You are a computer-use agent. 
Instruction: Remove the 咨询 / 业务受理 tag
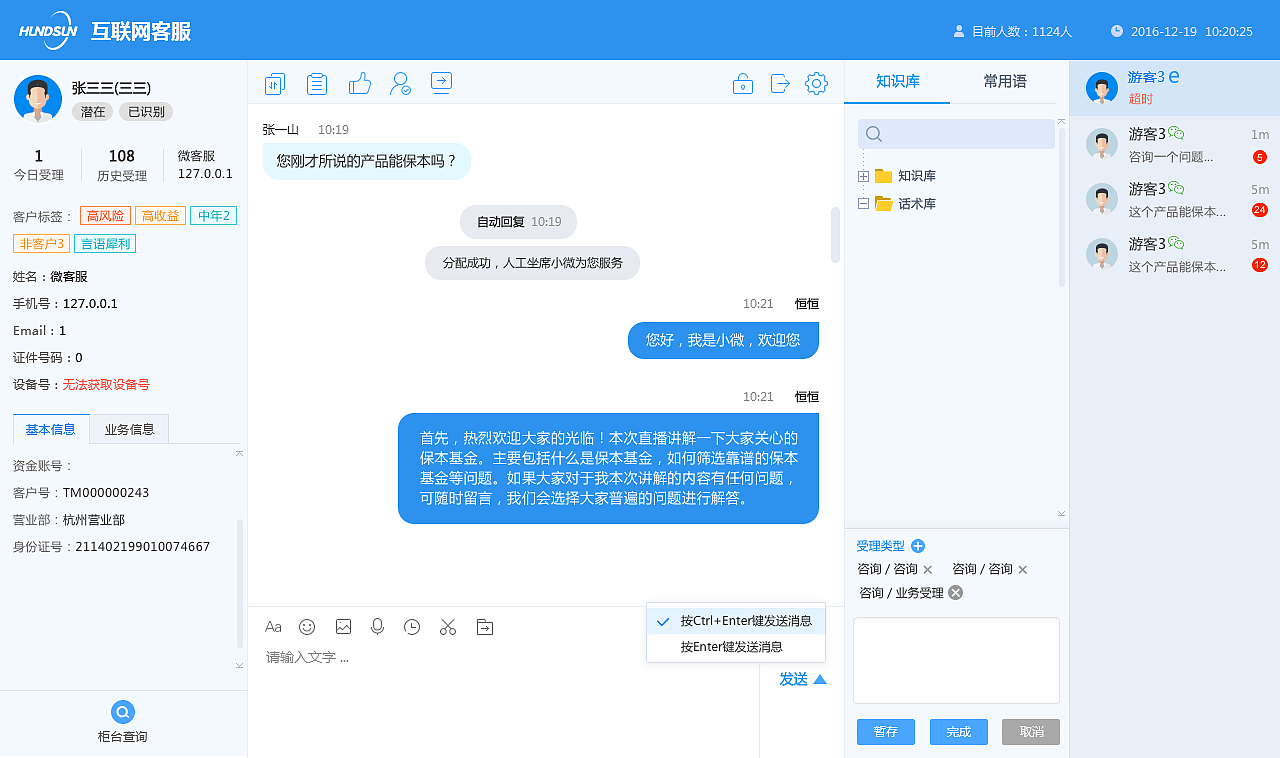pos(955,592)
